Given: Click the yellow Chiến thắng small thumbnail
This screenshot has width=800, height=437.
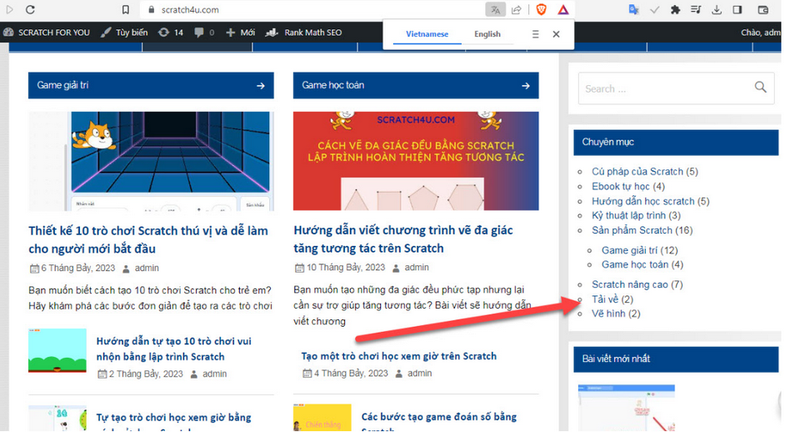Looking at the screenshot, I should (x=322, y=418).
